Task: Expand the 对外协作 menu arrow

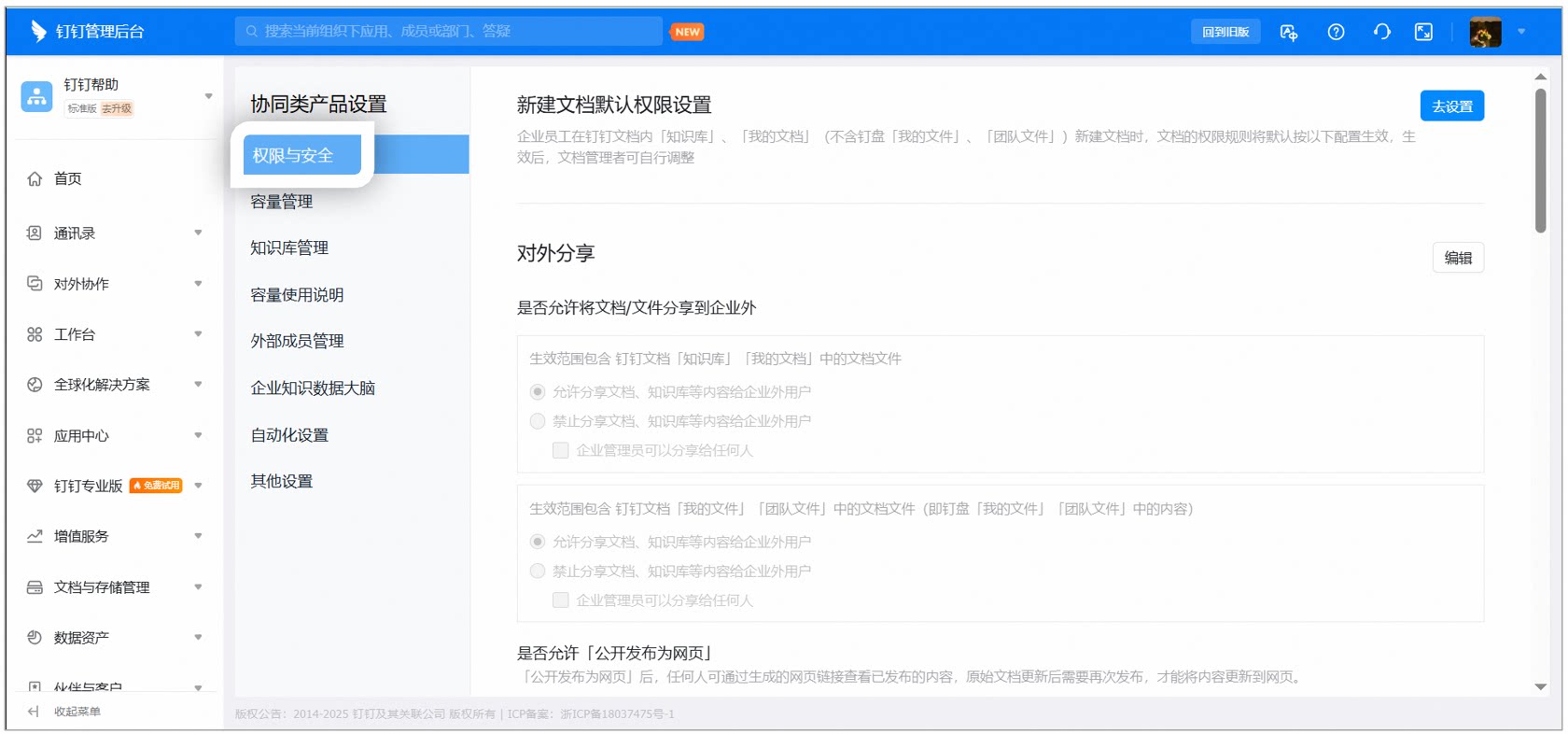Action: click(x=198, y=283)
